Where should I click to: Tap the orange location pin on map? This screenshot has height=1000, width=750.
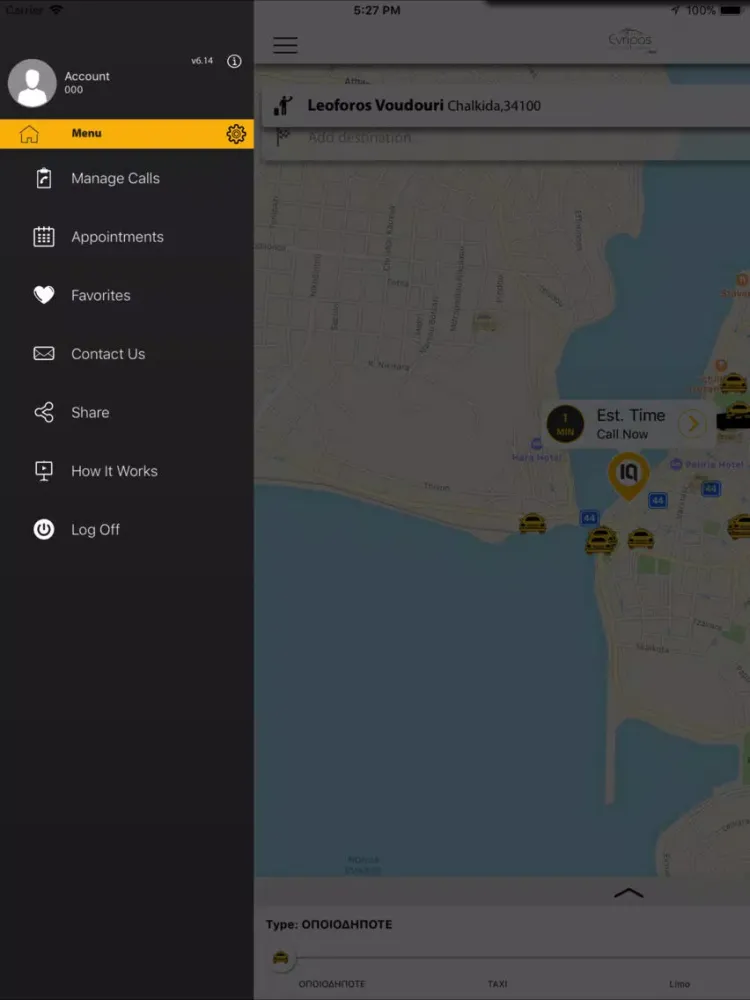tap(628, 476)
